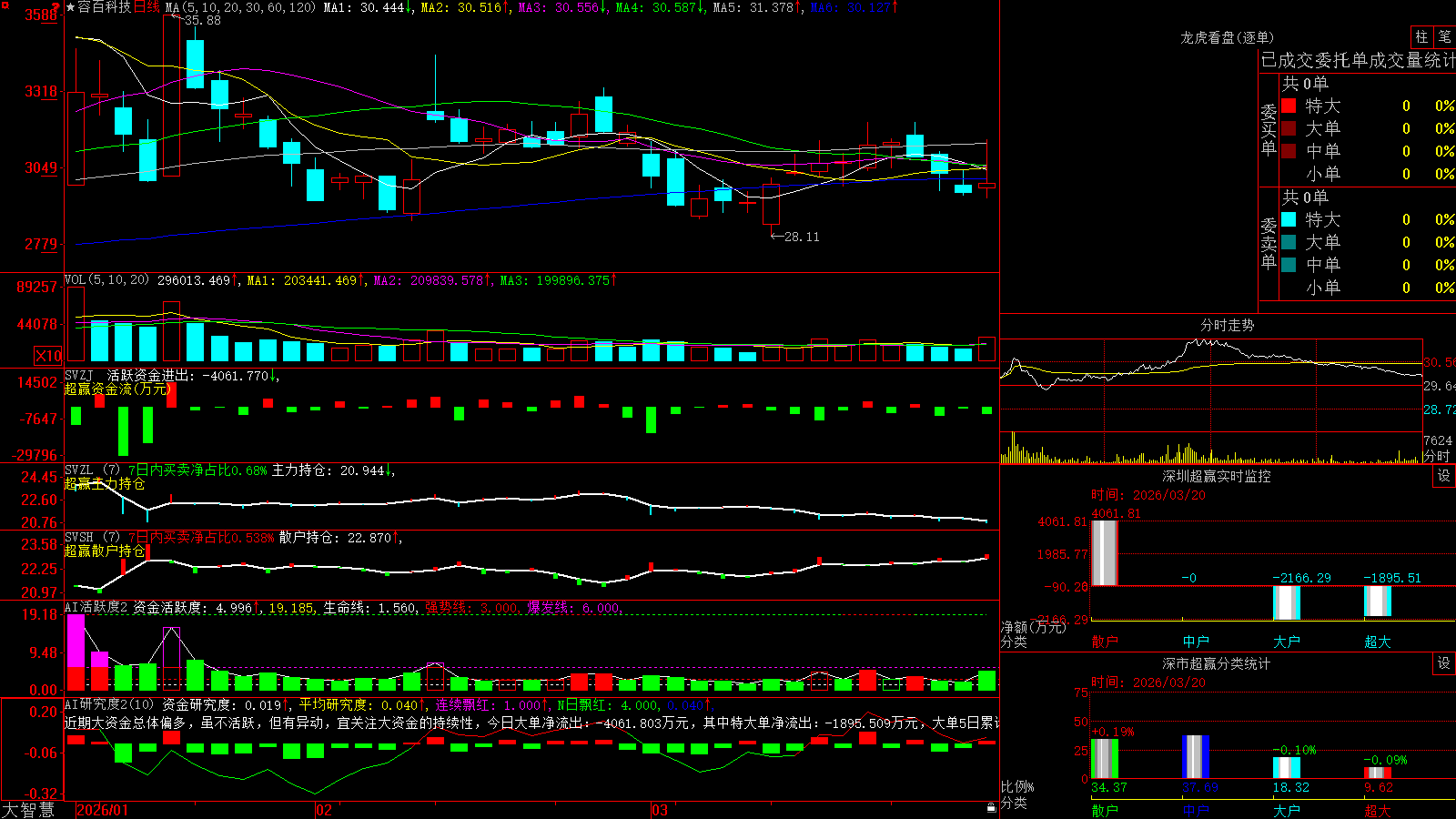The image size is (1456, 819).
Task: Click the red 特大 buy order color swatch
Action: point(1289,106)
